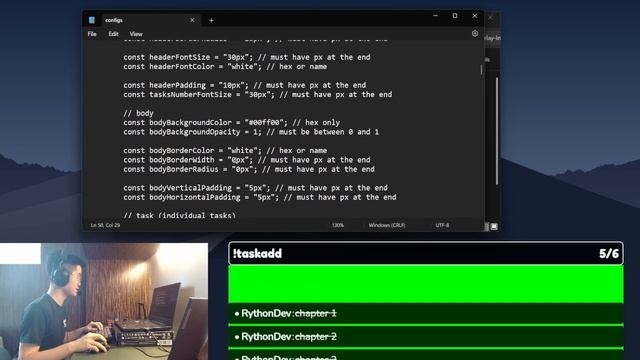Close the window behind Notepad
Viewport: 640px width, 360px height.
click(491, 18)
